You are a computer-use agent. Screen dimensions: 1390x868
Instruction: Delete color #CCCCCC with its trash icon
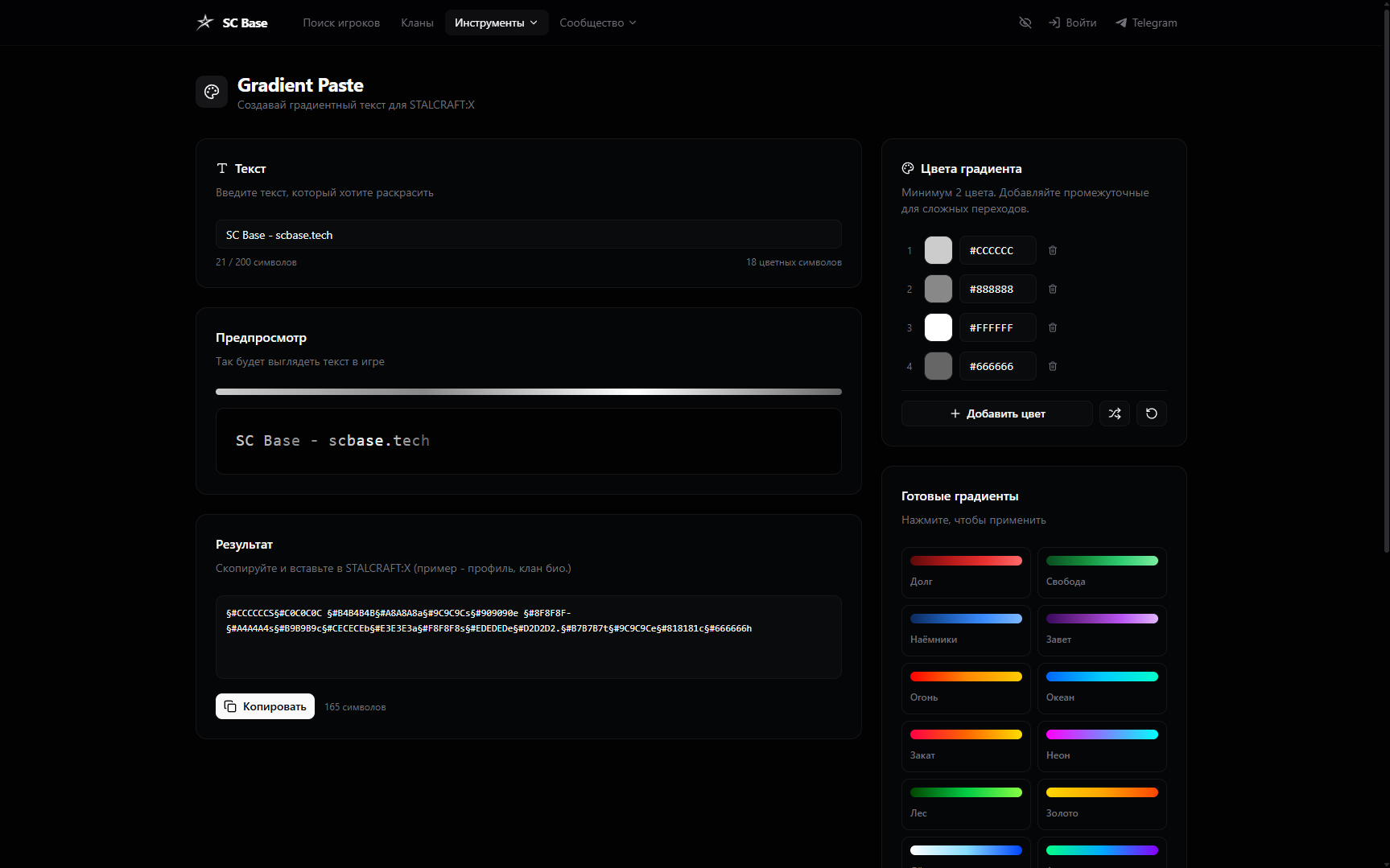(1053, 250)
